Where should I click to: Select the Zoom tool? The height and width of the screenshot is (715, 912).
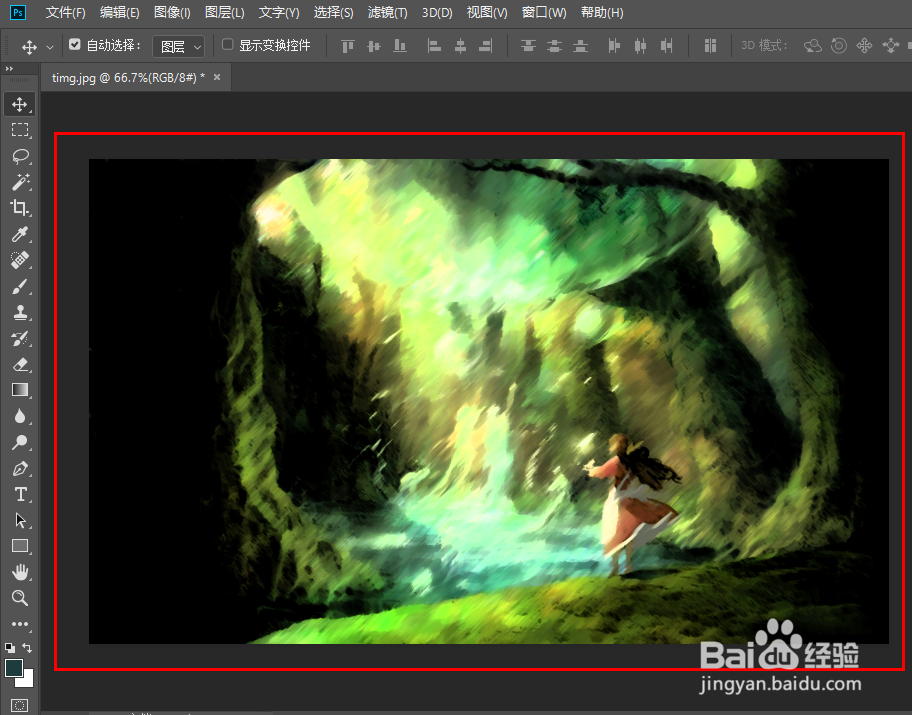tap(20, 597)
